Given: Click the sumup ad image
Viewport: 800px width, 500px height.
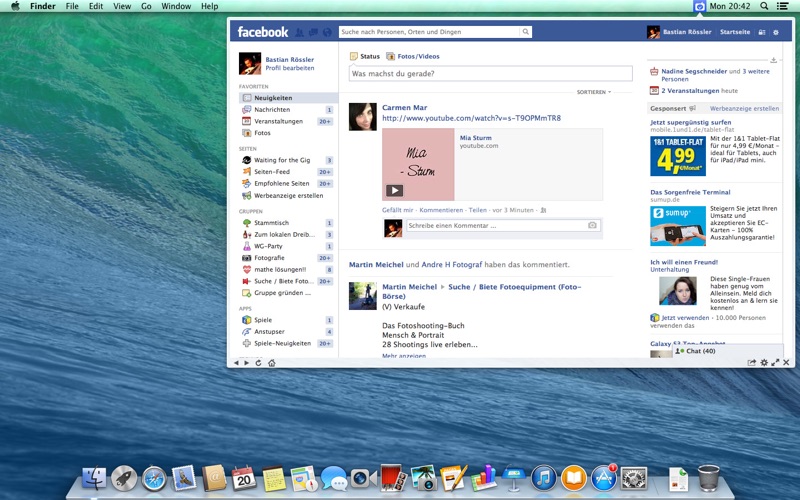Looking at the screenshot, I should coord(678,226).
